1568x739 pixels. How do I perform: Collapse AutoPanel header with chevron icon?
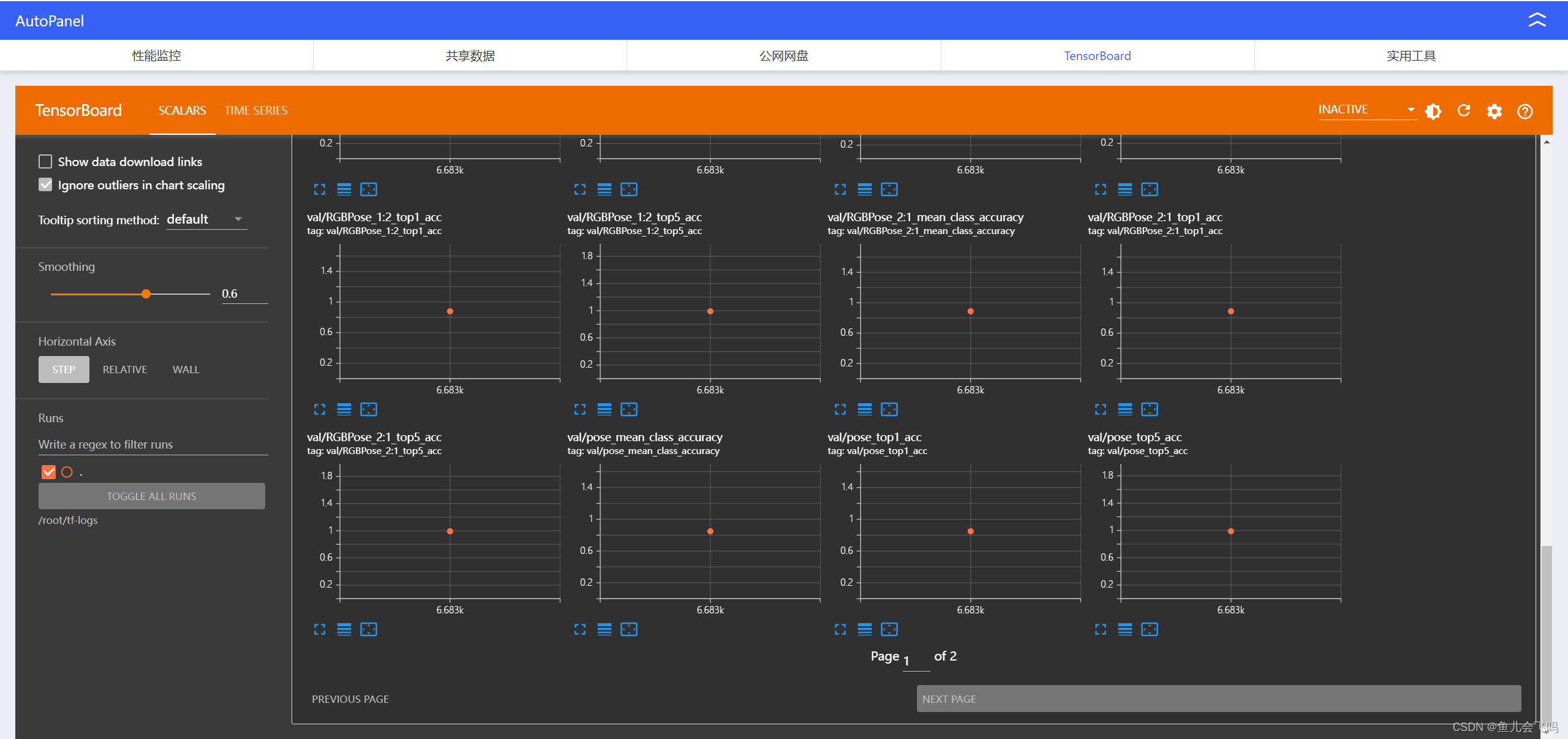(1537, 20)
